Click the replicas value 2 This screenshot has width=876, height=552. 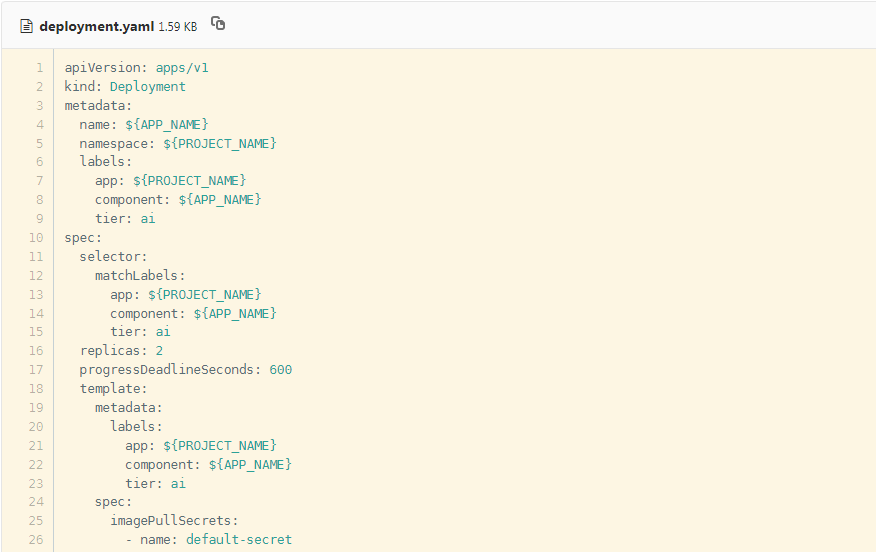[x=159, y=350]
